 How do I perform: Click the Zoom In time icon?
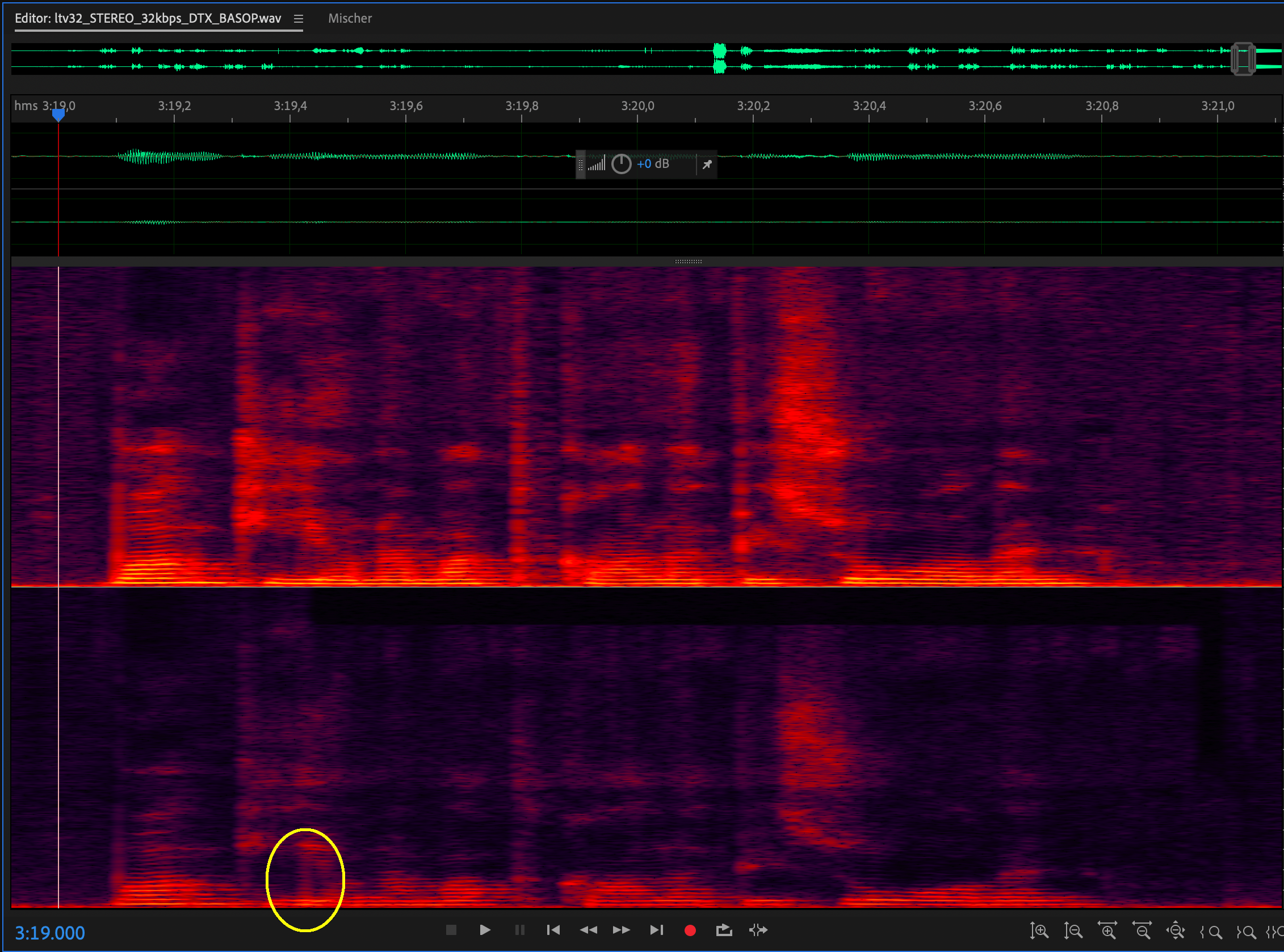1107,930
